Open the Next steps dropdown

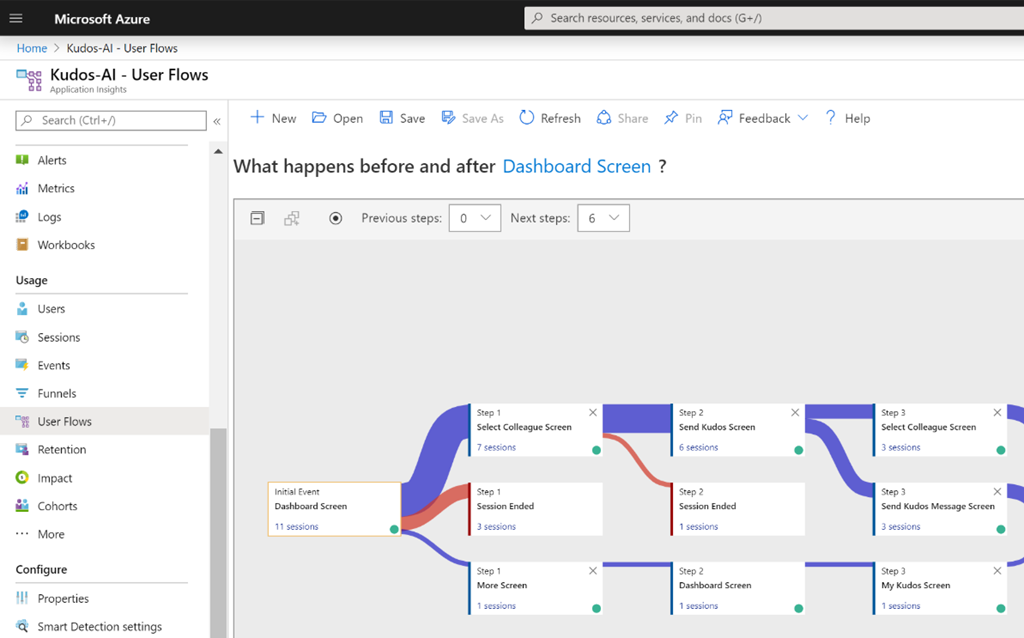point(603,218)
